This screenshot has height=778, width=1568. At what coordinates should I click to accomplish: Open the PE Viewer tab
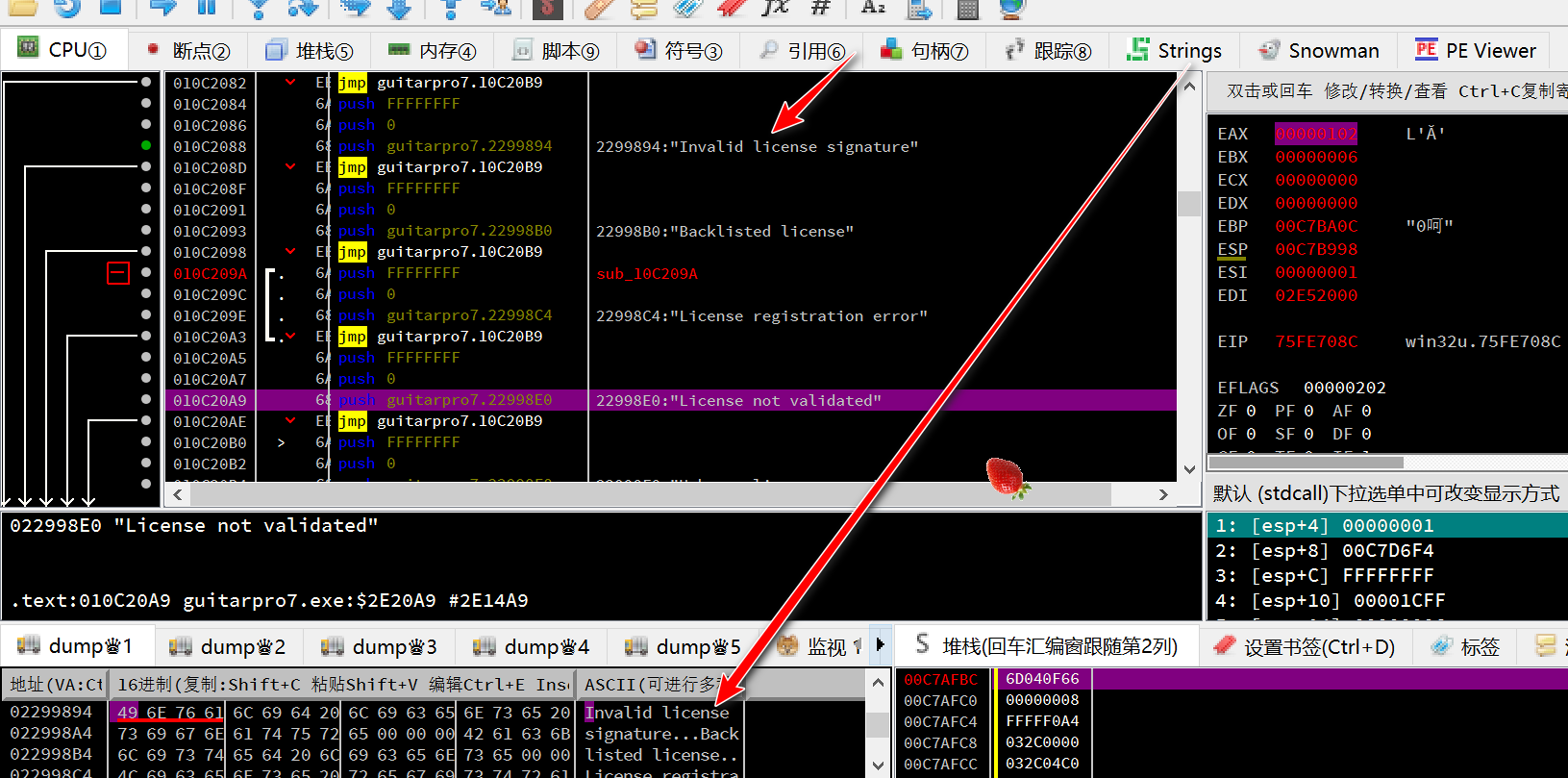(1476, 50)
